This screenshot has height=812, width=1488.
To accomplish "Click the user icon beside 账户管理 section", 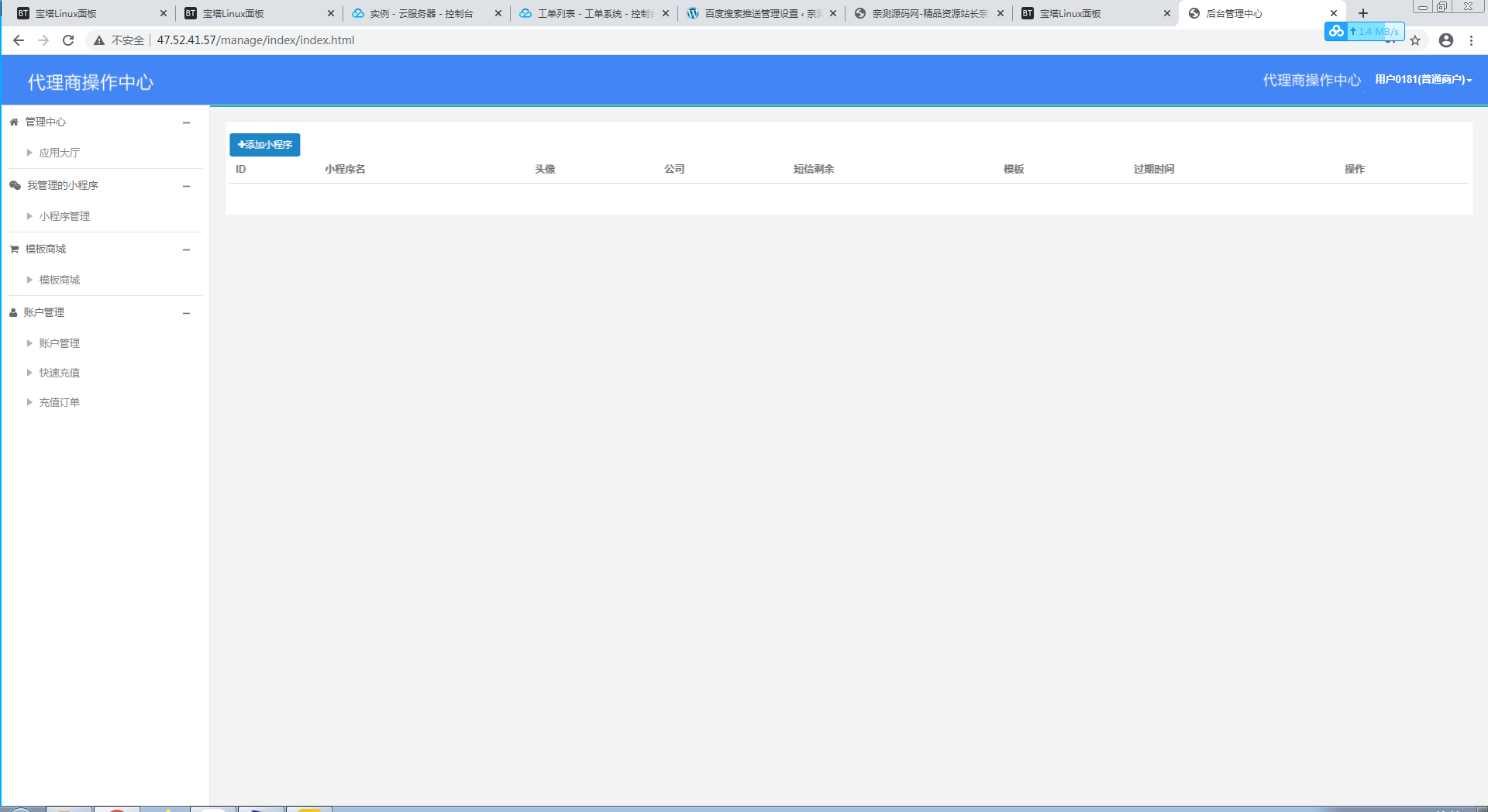I will point(13,312).
